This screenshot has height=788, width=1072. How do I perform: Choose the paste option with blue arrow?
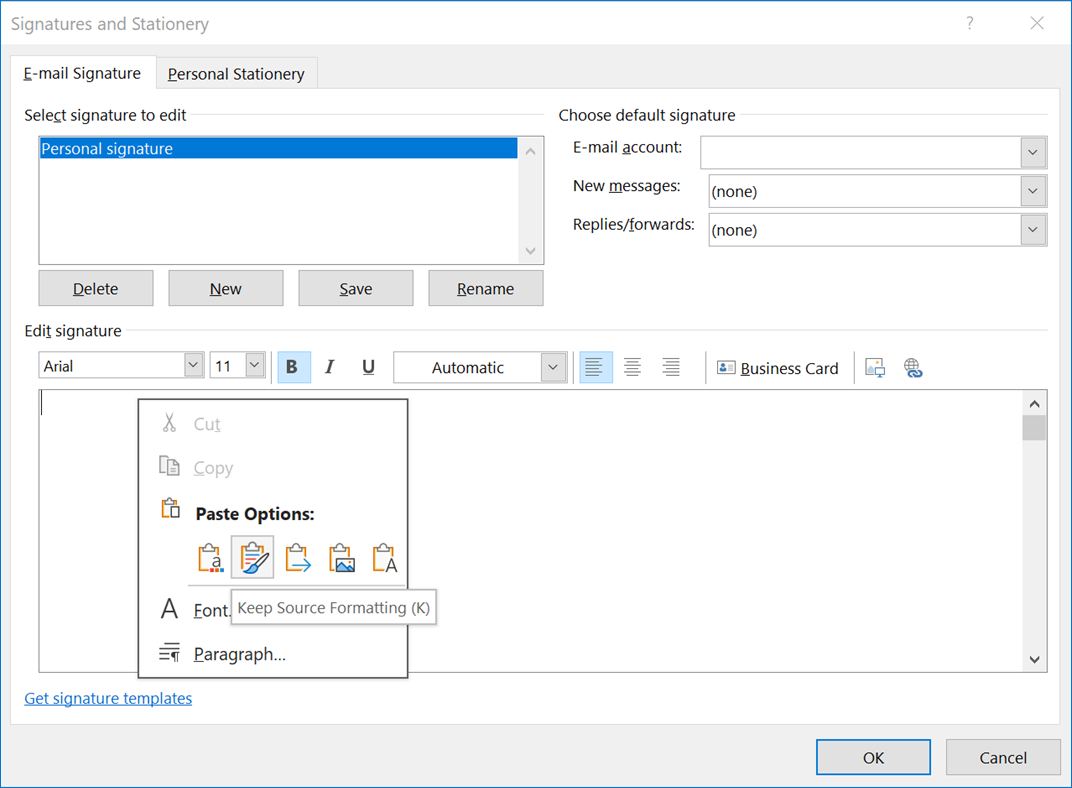pos(298,558)
